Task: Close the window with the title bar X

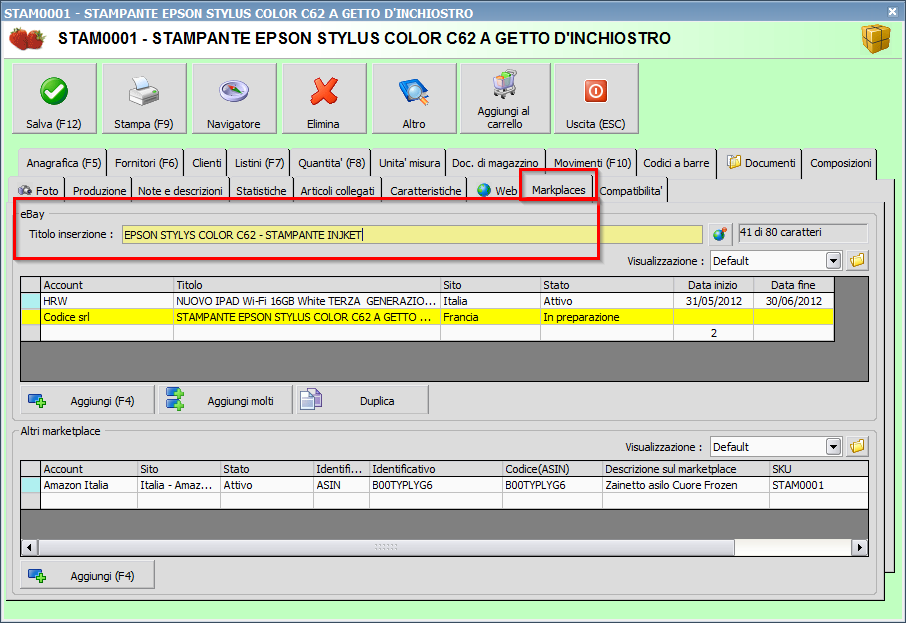Action: pyautogui.click(x=893, y=11)
